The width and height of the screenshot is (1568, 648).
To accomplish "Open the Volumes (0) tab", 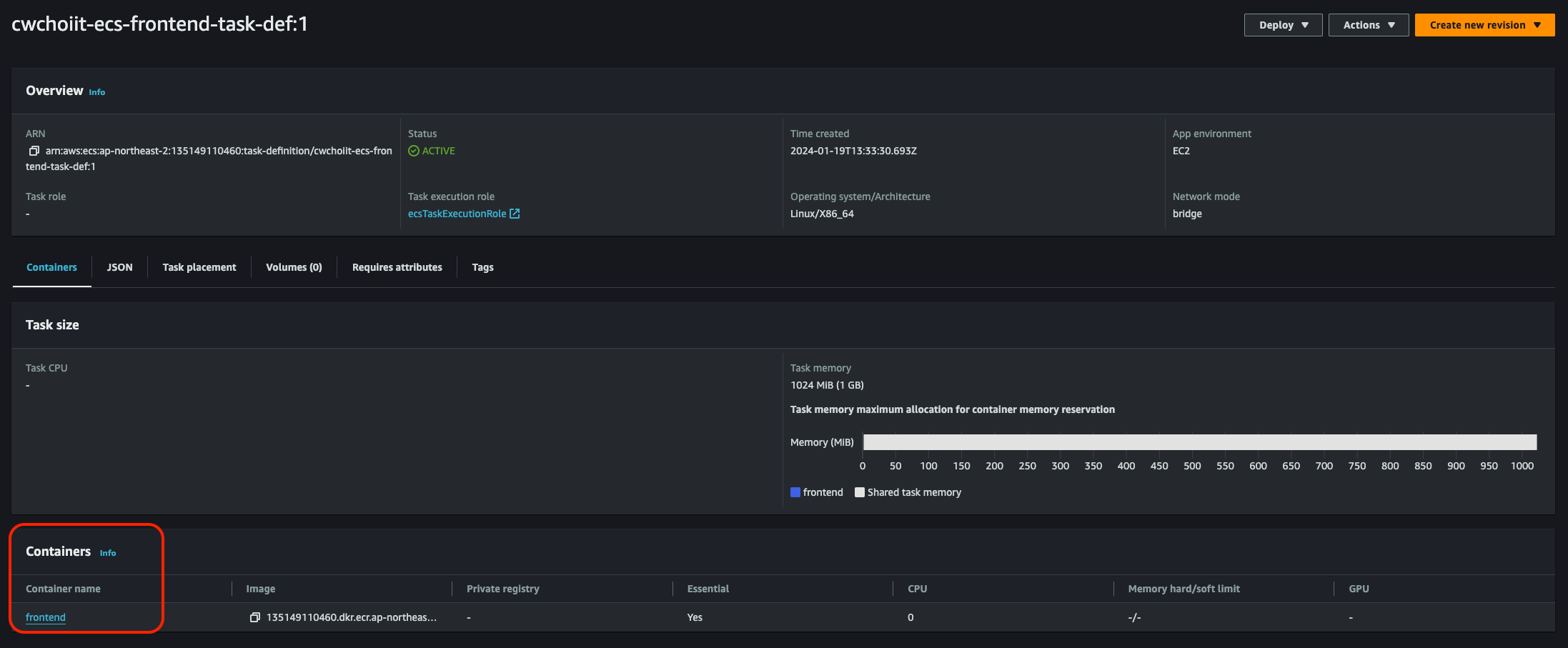I will click(294, 267).
